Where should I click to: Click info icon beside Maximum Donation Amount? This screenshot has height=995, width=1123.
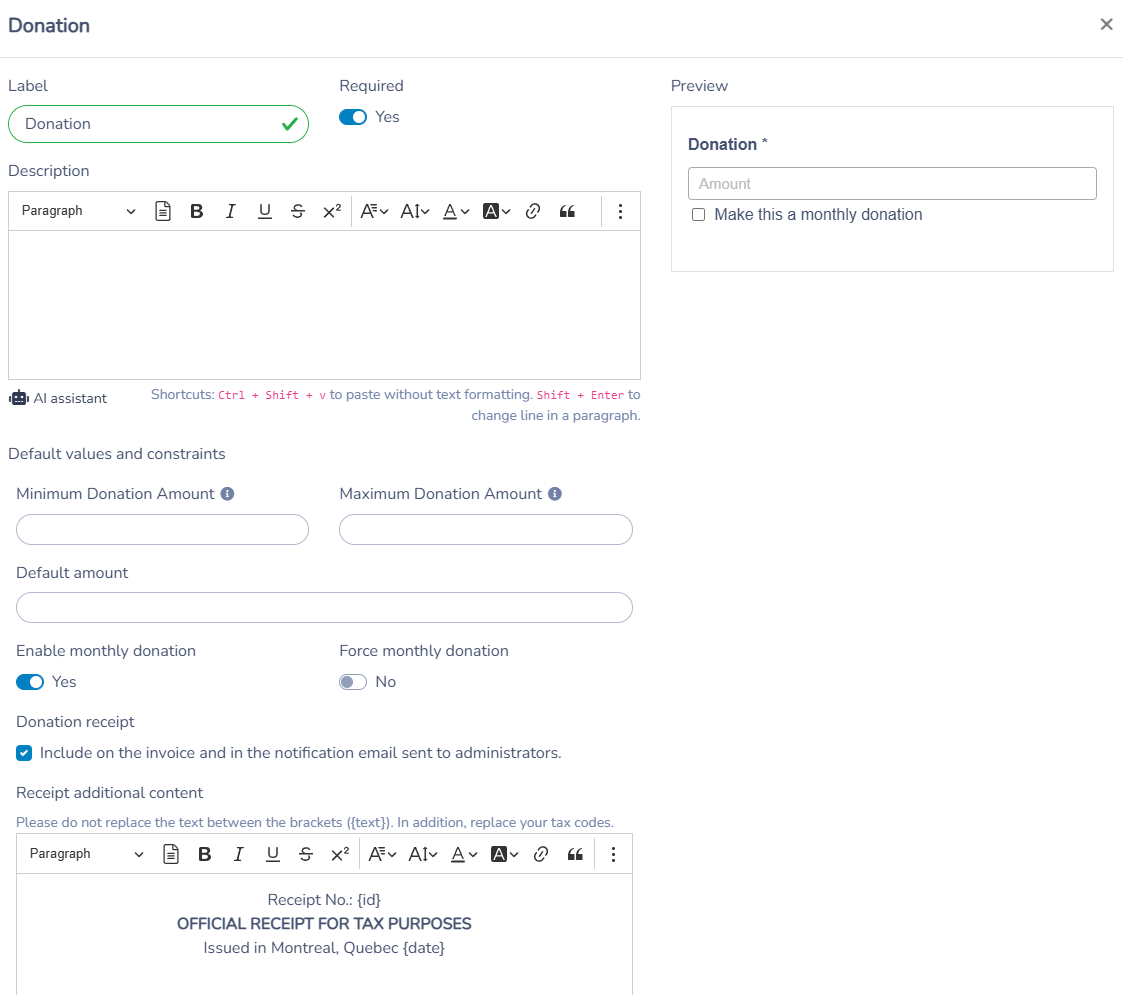(x=554, y=494)
